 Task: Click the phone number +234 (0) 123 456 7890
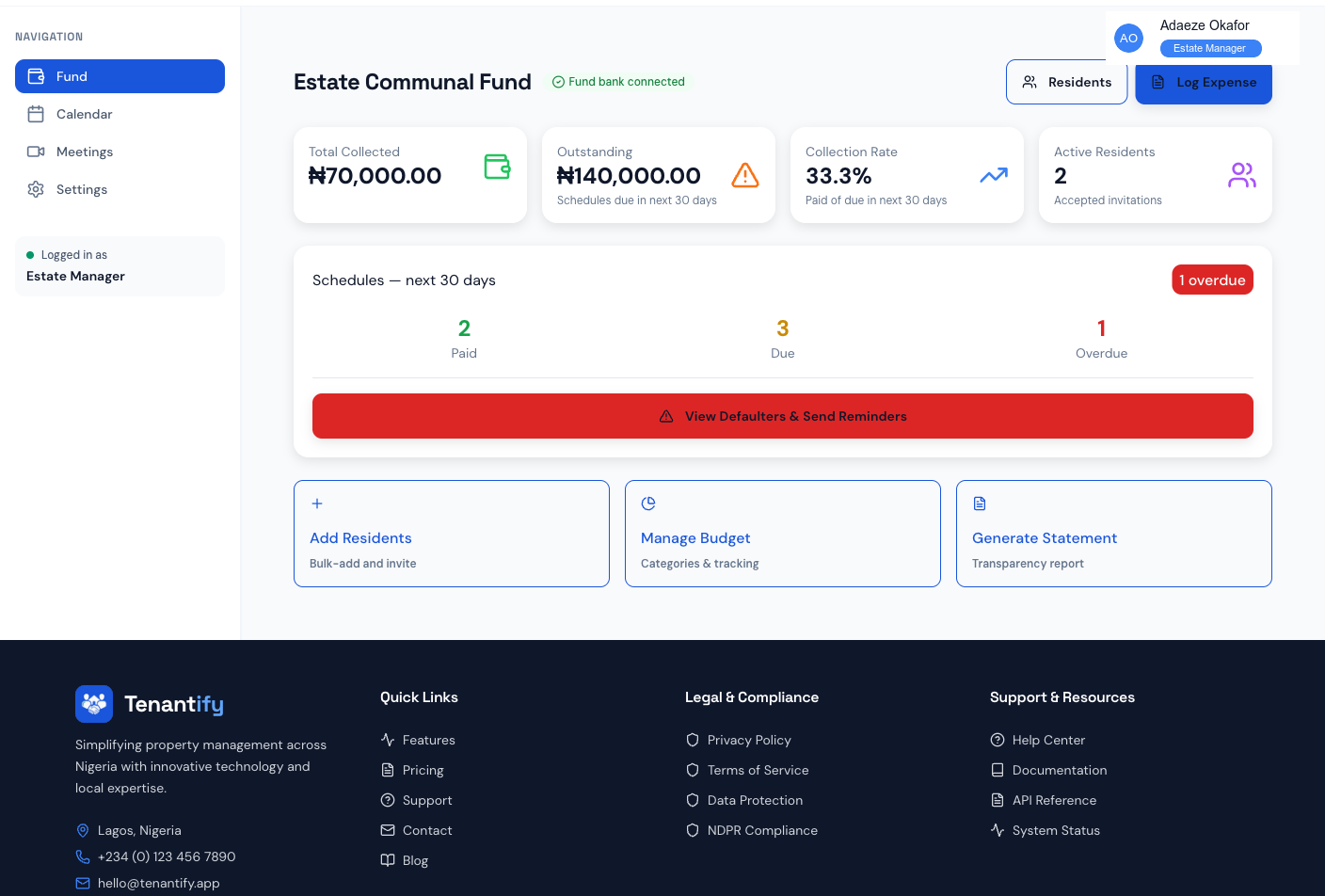pyautogui.click(x=167, y=856)
